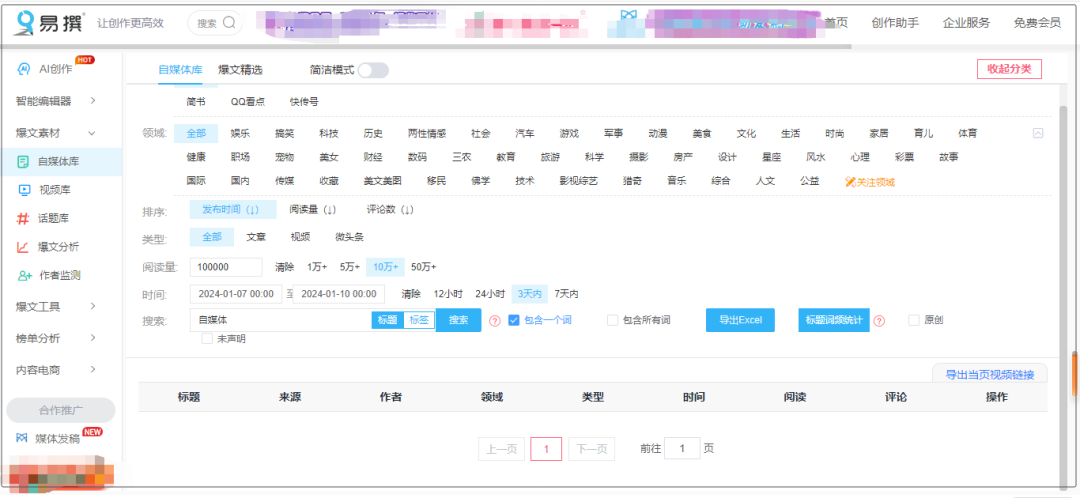Click the start time field 2024-01-07
The height and width of the screenshot is (498, 1080).
(236, 294)
